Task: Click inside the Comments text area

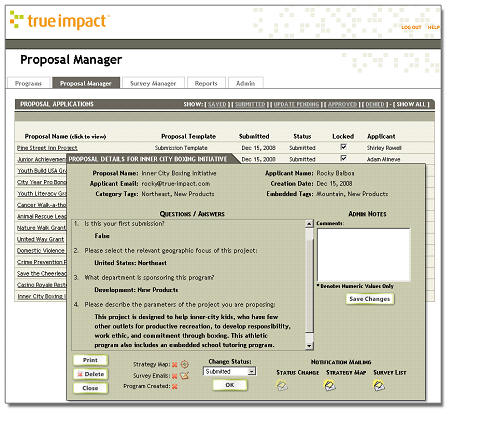Action: click(363, 255)
